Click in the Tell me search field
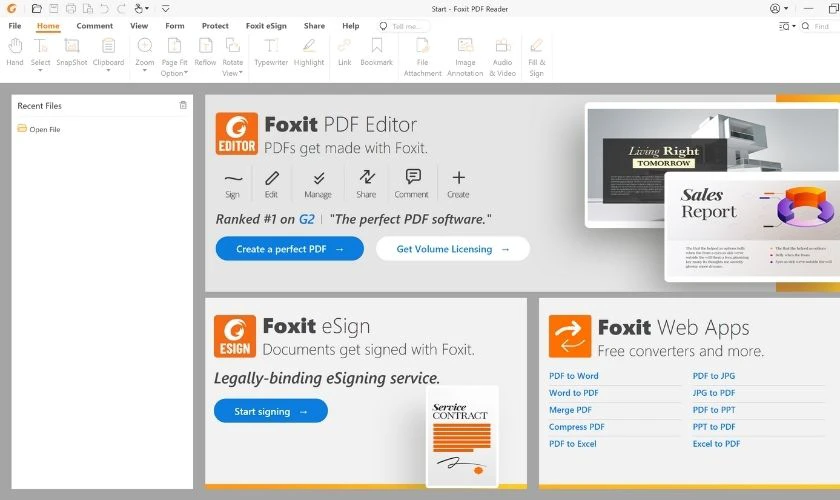Image resolution: width=840 pixels, height=500 pixels. [x=411, y=26]
